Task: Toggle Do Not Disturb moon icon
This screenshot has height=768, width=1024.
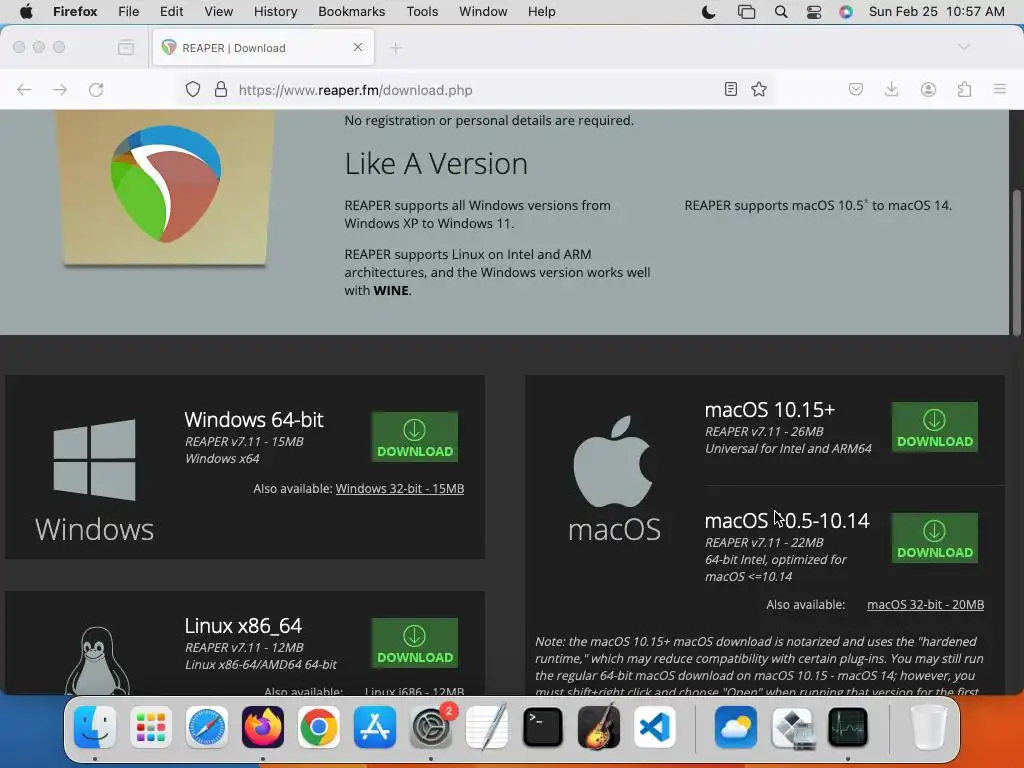Action: click(709, 11)
